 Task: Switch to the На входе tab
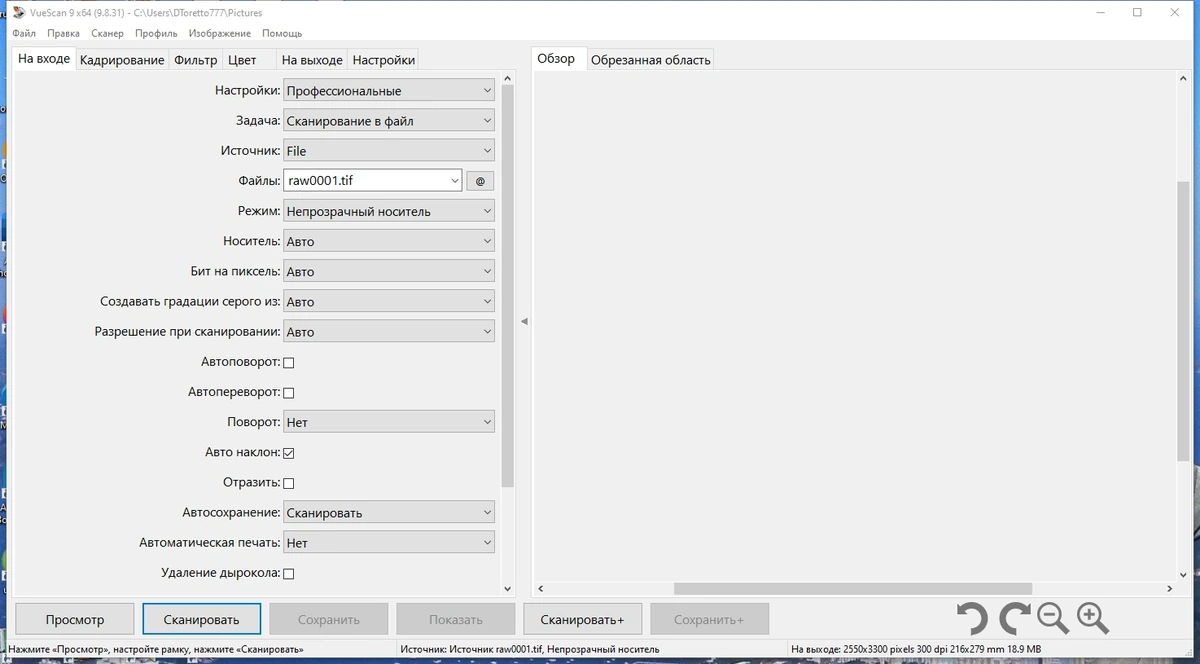click(44, 59)
